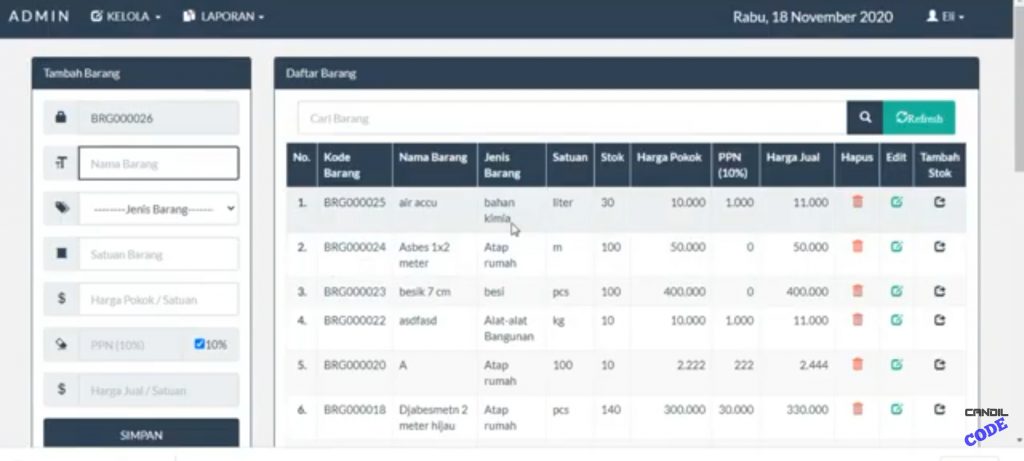Toggle the 10% PPN checkbox
Screen dimensions: 1024x461
click(x=200, y=345)
